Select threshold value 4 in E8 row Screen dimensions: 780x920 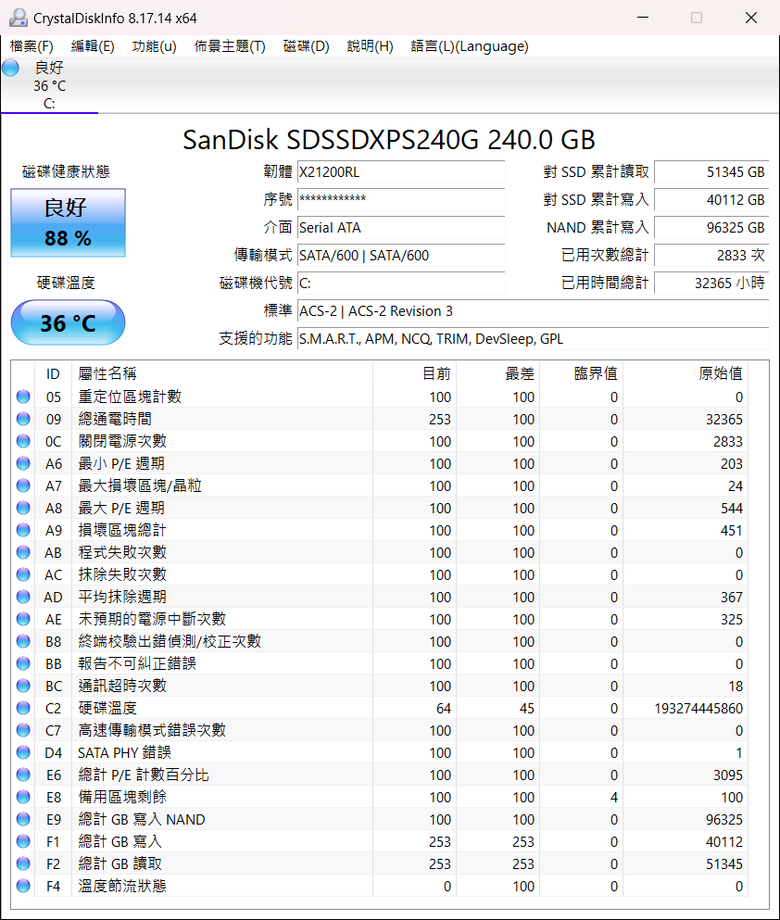[614, 797]
